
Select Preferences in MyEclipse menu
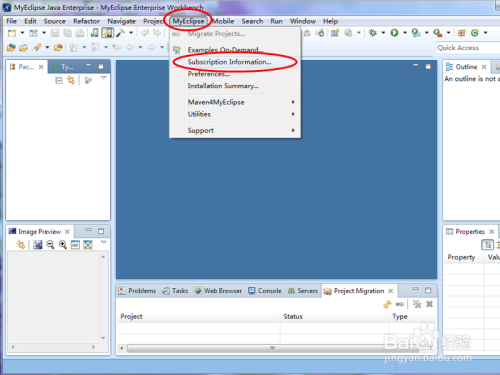click(x=235, y=74)
